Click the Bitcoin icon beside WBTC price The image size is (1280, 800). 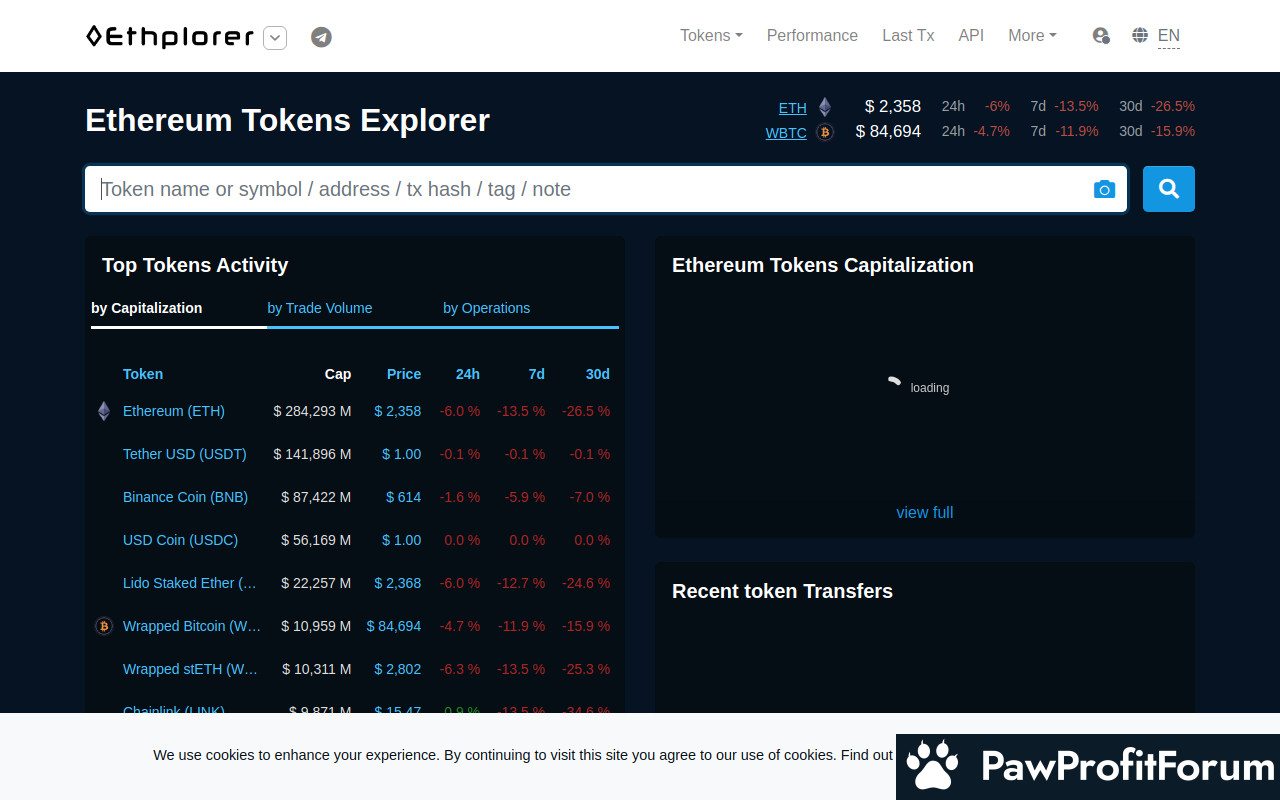(825, 132)
